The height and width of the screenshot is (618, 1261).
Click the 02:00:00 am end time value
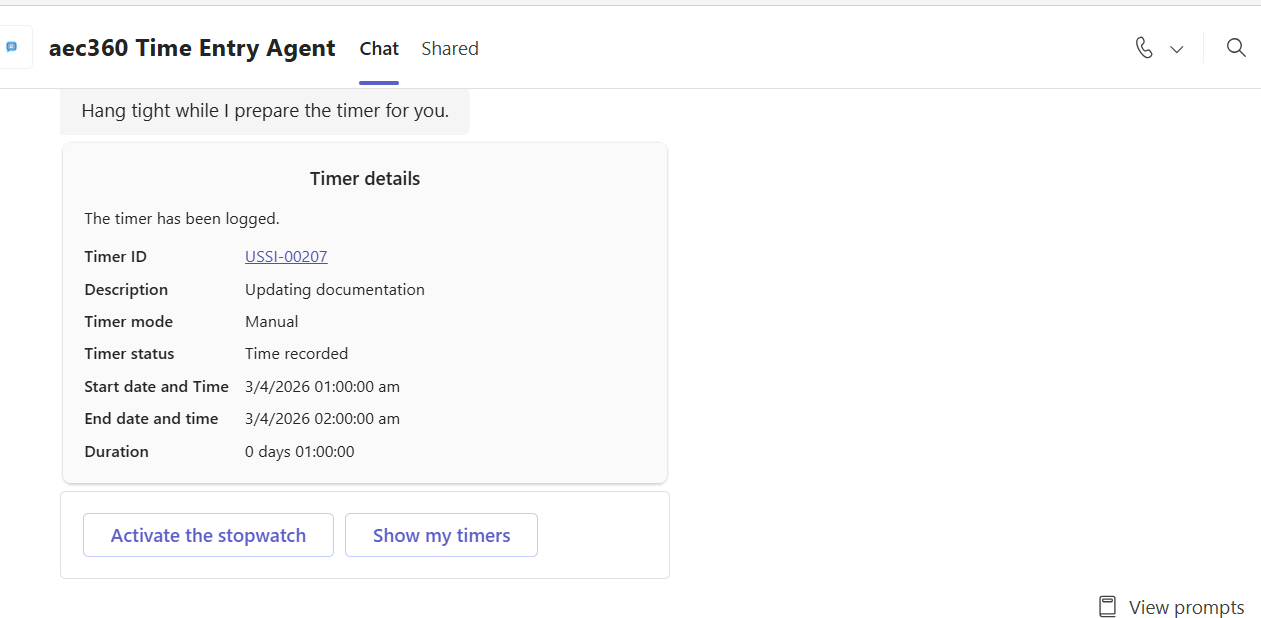[x=322, y=419]
